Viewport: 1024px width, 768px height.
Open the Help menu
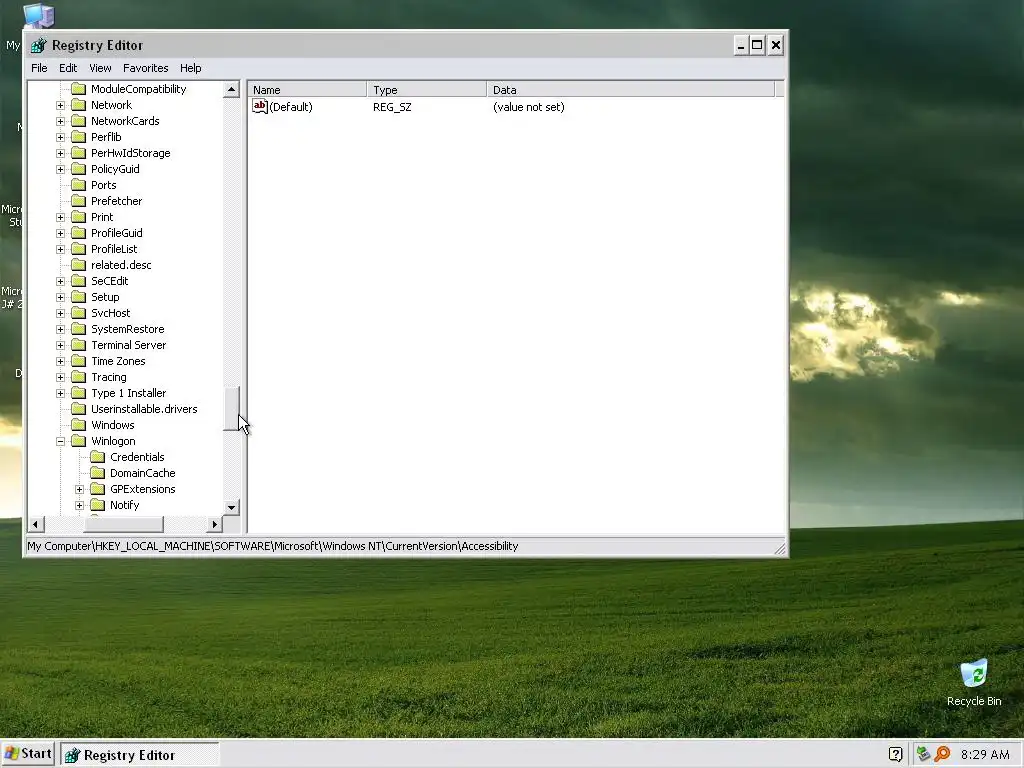(x=191, y=68)
